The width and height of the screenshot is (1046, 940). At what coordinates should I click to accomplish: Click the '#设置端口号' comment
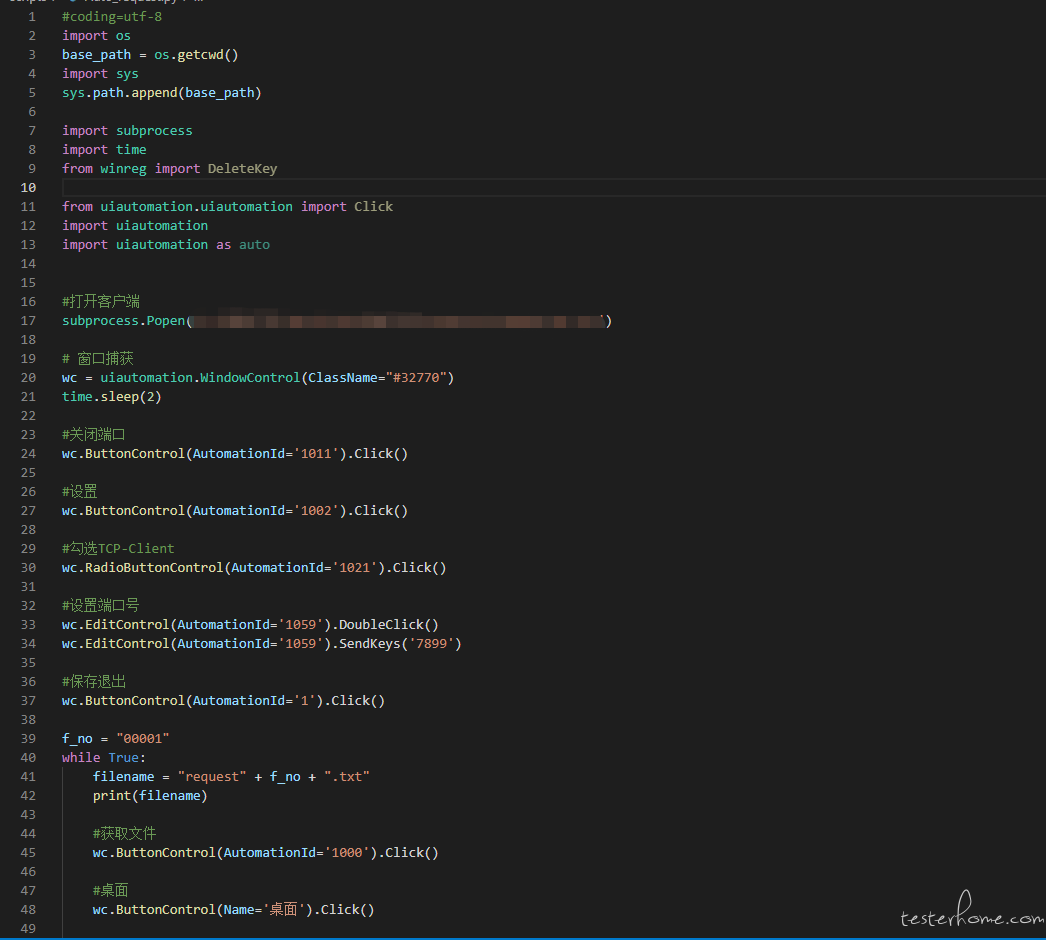(x=101, y=606)
